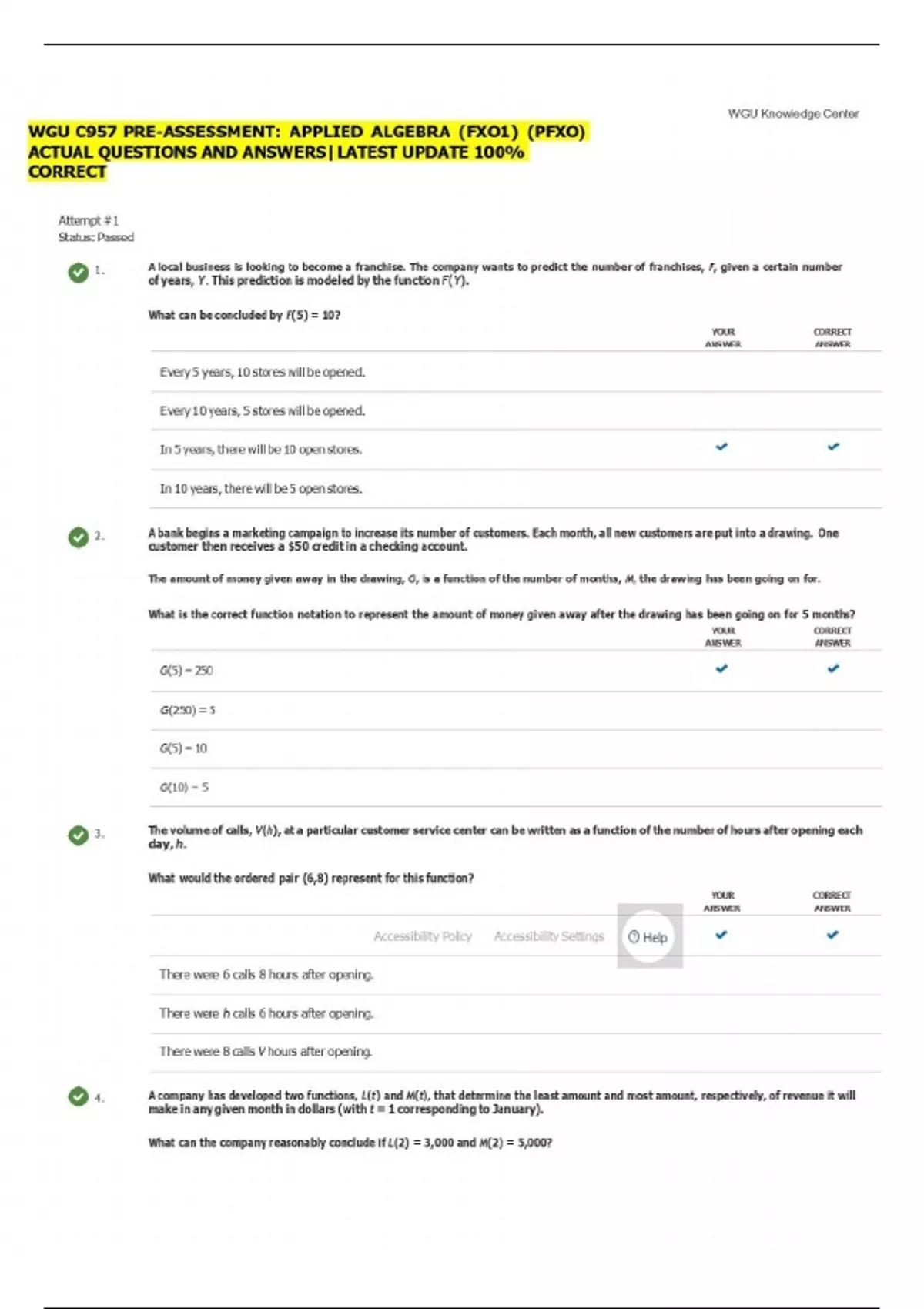This screenshot has height=1309, width=924.
Task: Select answer 'Every 10 years, 5 stores will be opened'
Action: coord(262,411)
